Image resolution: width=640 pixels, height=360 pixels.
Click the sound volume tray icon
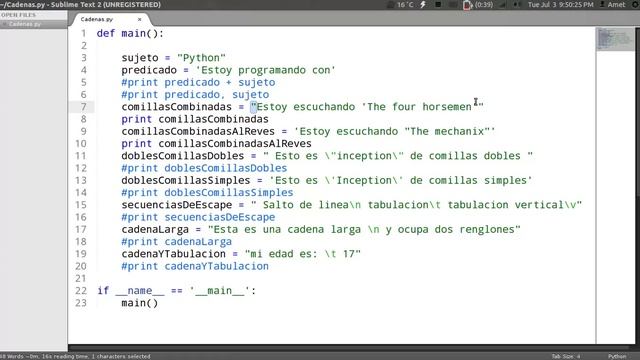click(517, 5)
